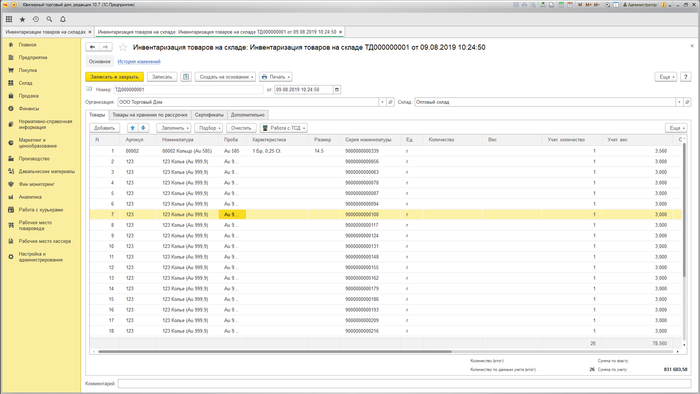Image resolution: width=700 pixels, height=394 pixels.
Task: Open info icon in title bar
Action: (x=663, y=5)
